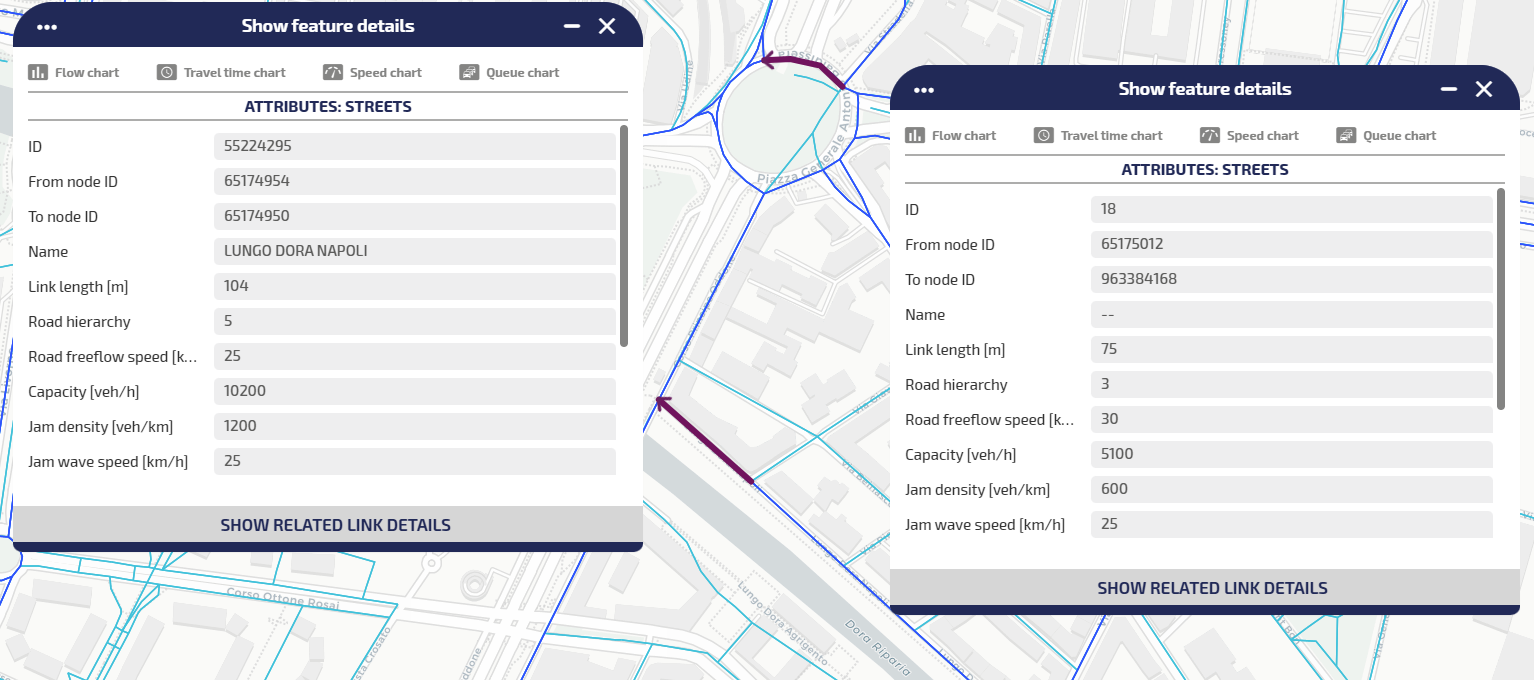Minimize the right feature details panel
Screen dimensions: 1534x680
point(1449,90)
